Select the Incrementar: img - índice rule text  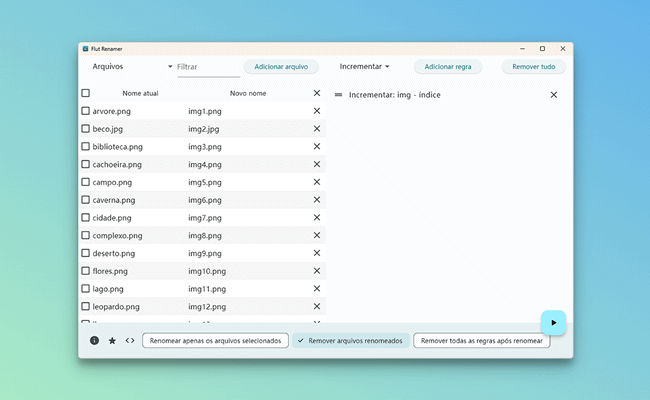click(x=395, y=95)
